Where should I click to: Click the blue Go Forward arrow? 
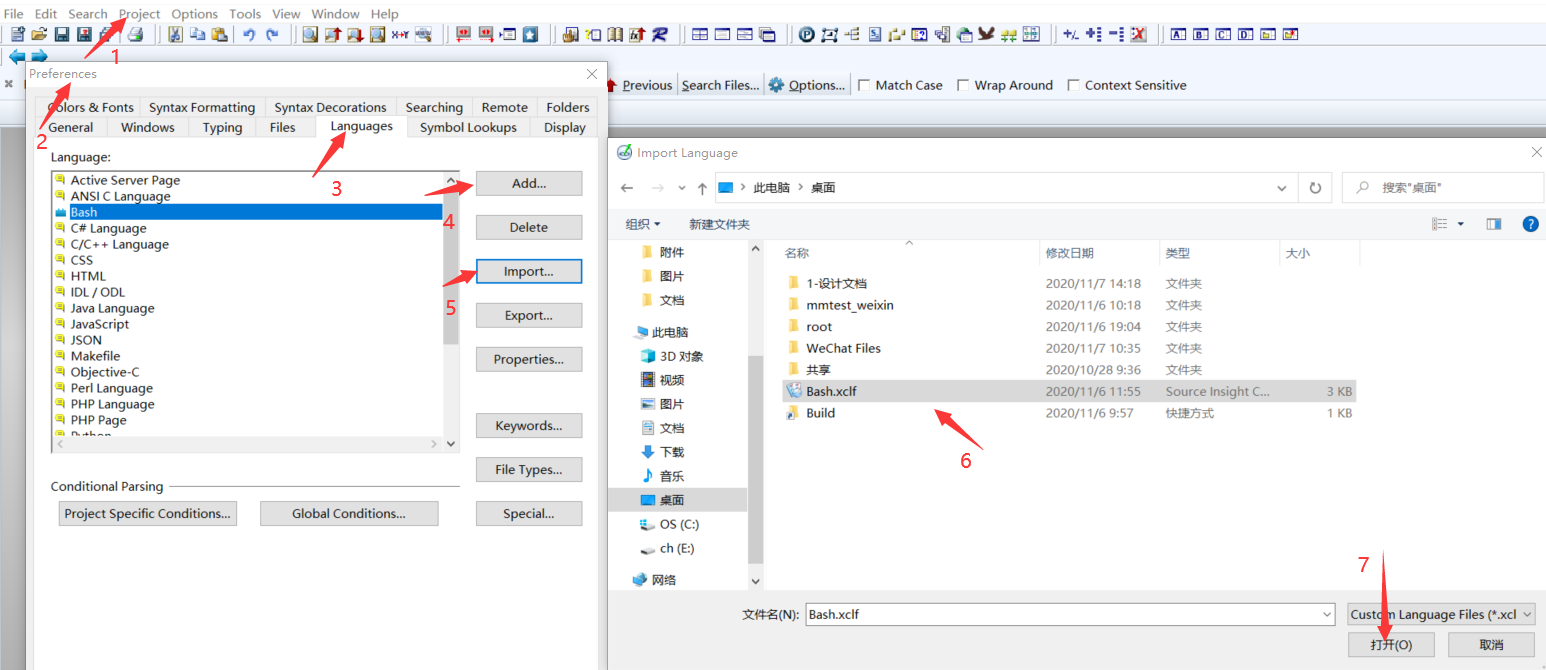[39, 56]
